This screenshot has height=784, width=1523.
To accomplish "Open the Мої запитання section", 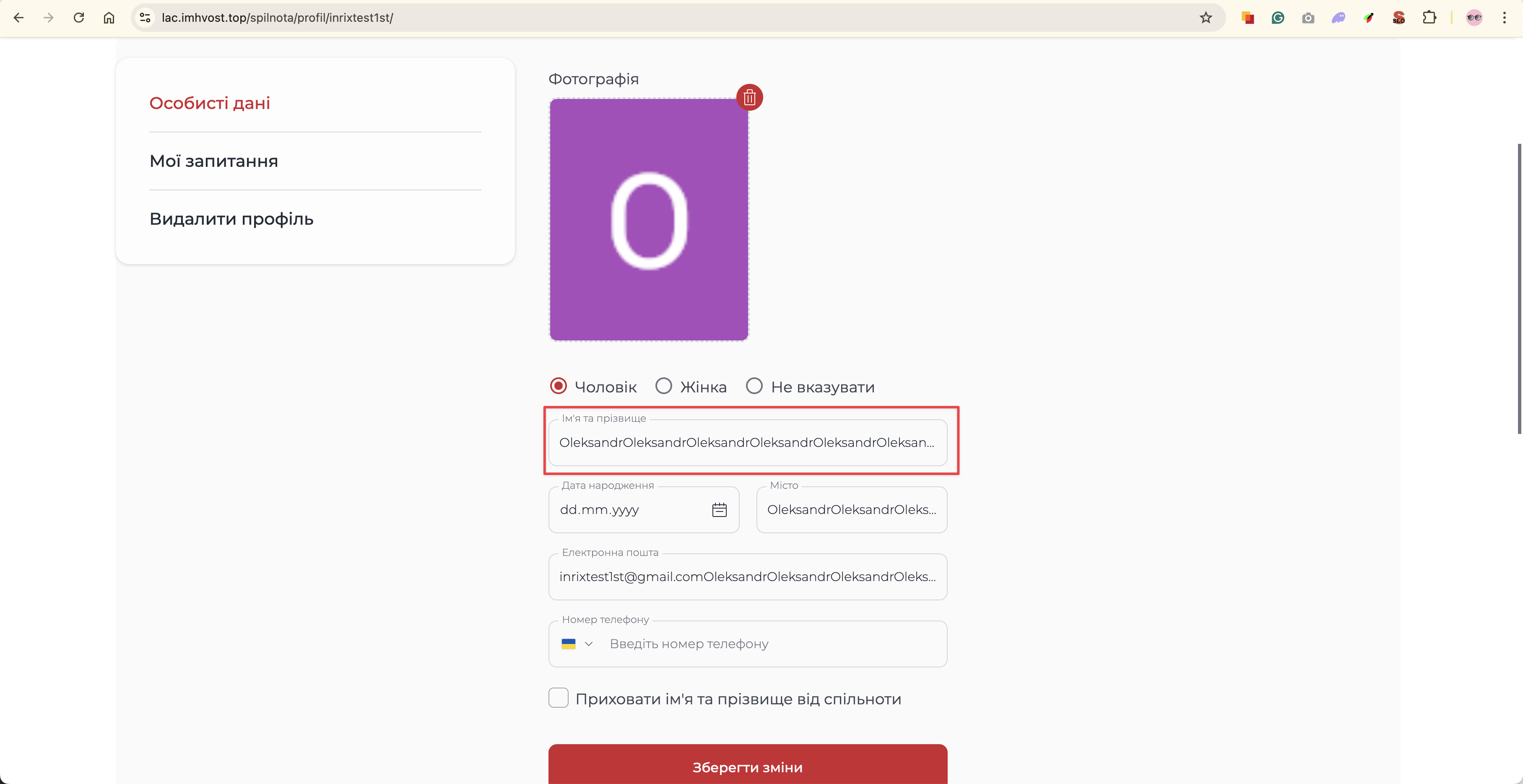I will click(x=213, y=161).
